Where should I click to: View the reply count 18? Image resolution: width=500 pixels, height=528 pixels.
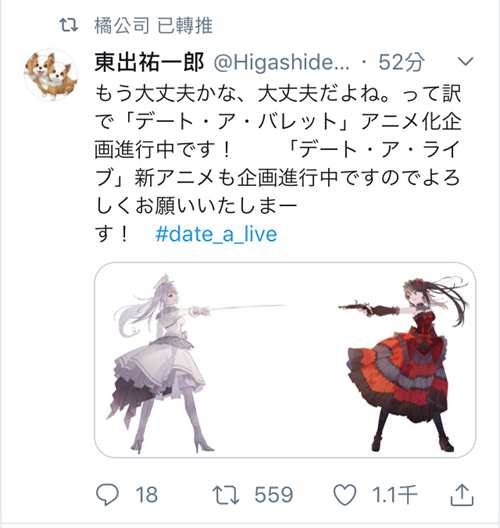(147, 495)
